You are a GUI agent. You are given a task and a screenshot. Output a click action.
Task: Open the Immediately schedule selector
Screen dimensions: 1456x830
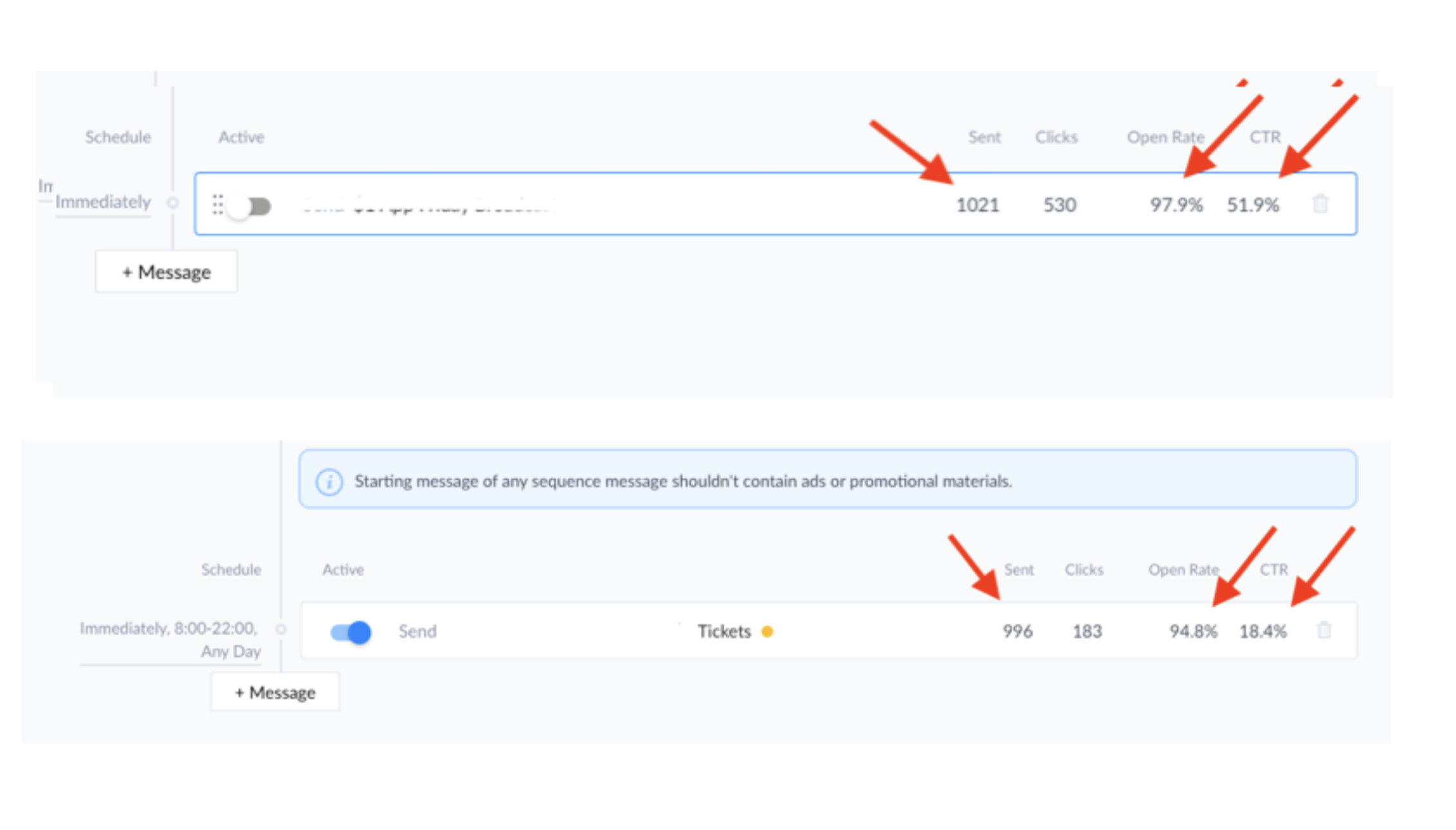point(103,202)
